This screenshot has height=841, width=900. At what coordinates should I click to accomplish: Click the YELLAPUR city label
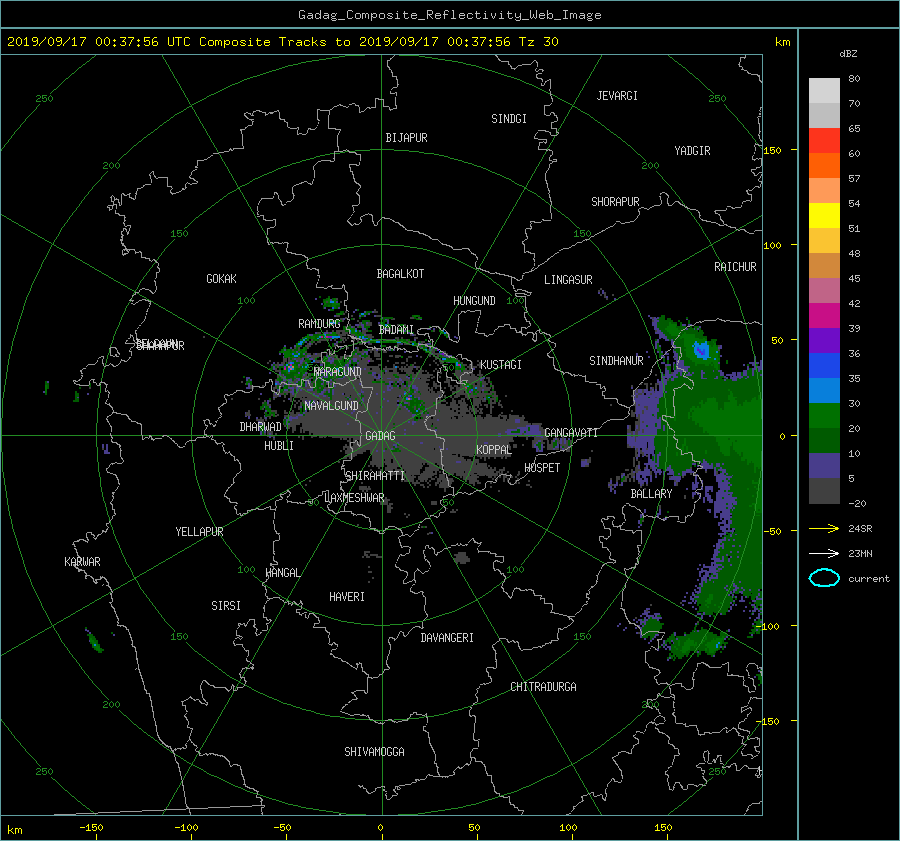click(199, 532)
